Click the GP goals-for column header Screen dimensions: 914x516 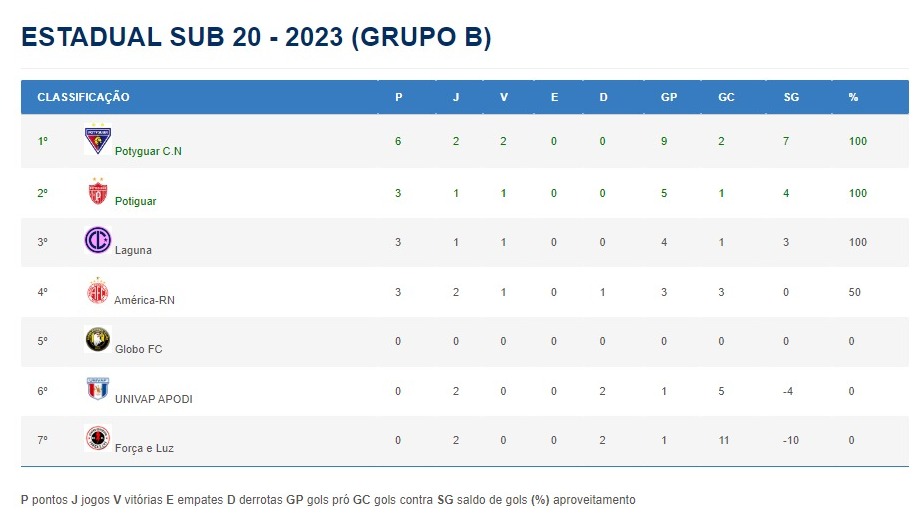coord(669,97)
